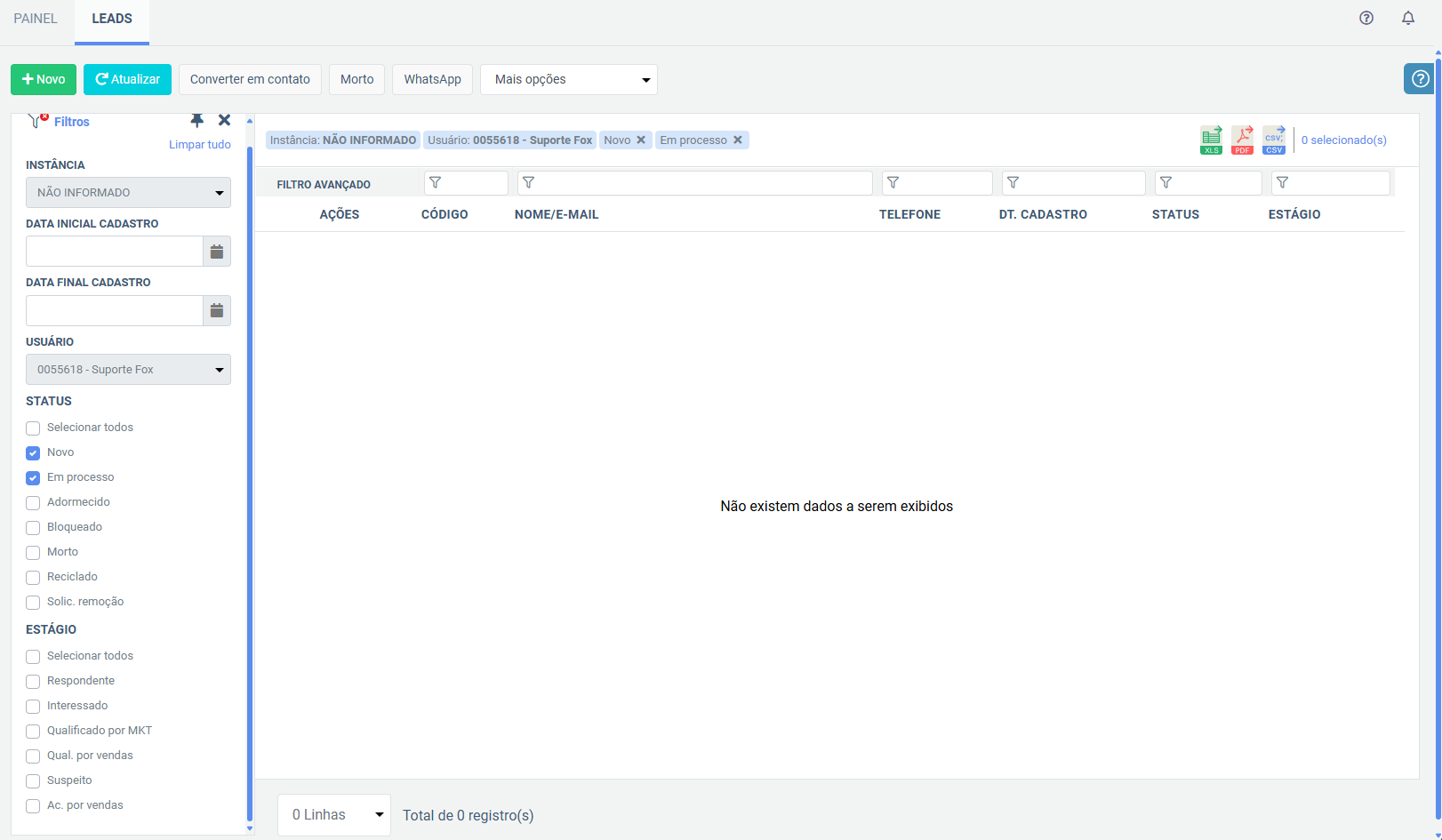
Task: Check the Interessado stage checkbox
Action: (x=33, y=707)
